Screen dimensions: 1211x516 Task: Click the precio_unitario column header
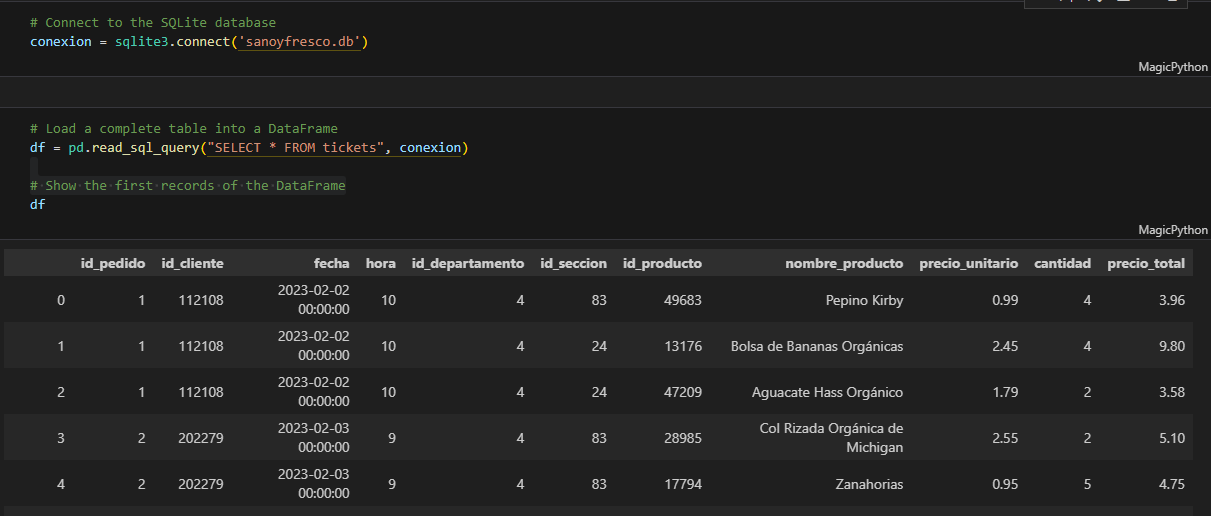pos(969,264)
